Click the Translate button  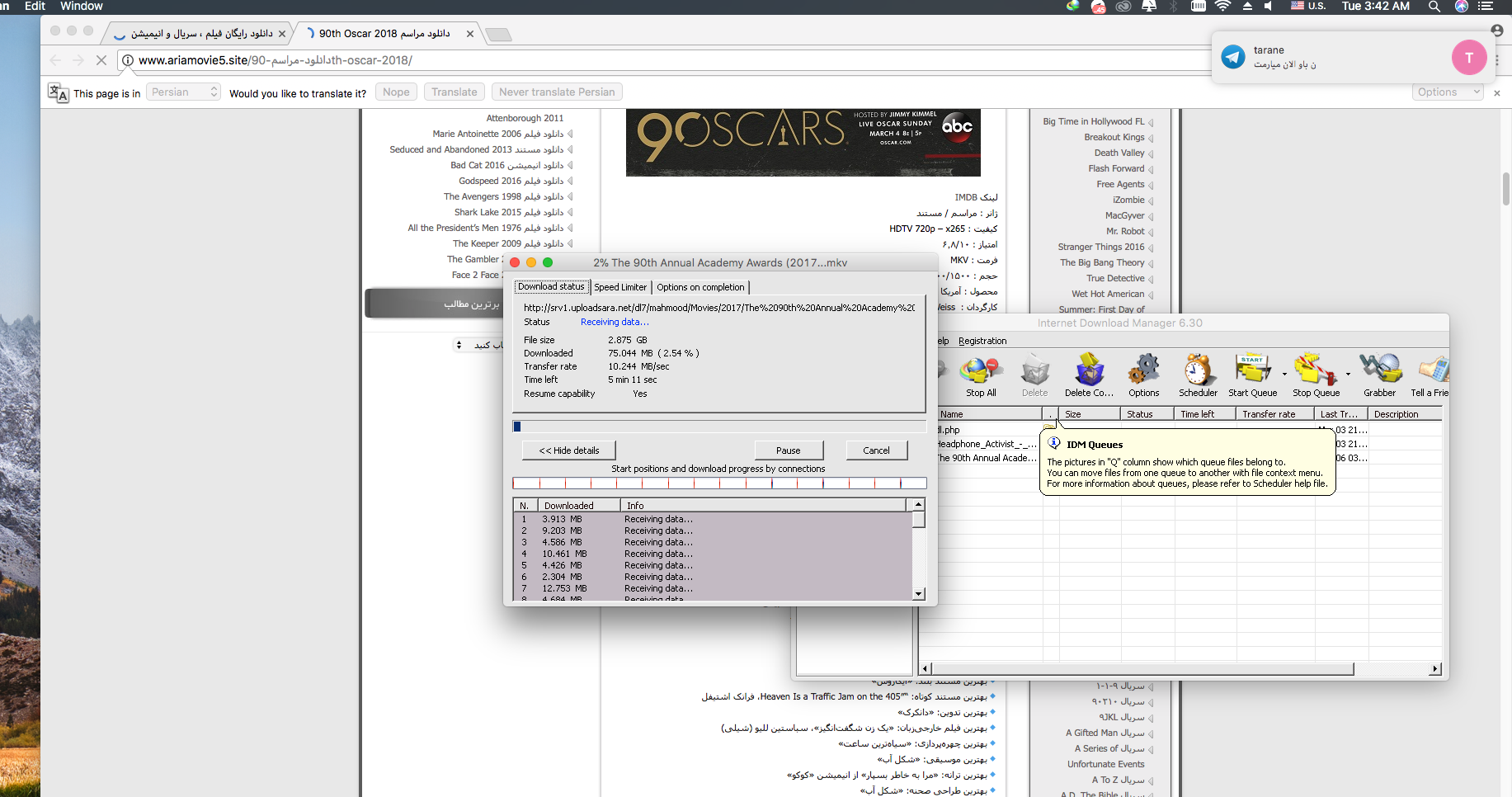tap(455, 92)
